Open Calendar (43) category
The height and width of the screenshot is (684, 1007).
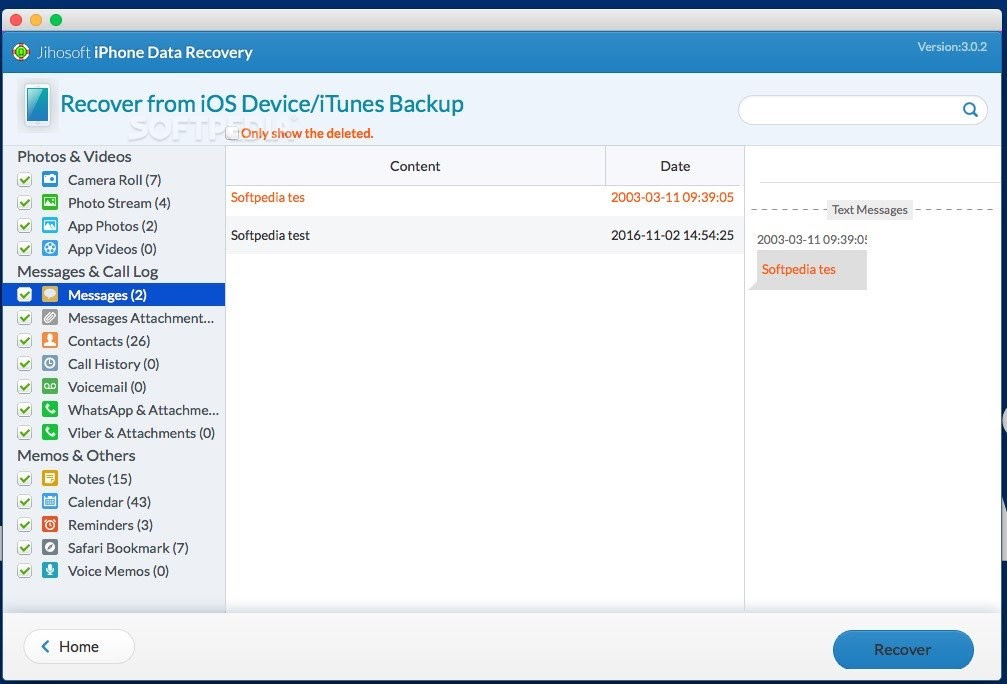pyautogui.click(x=109, y=502)
